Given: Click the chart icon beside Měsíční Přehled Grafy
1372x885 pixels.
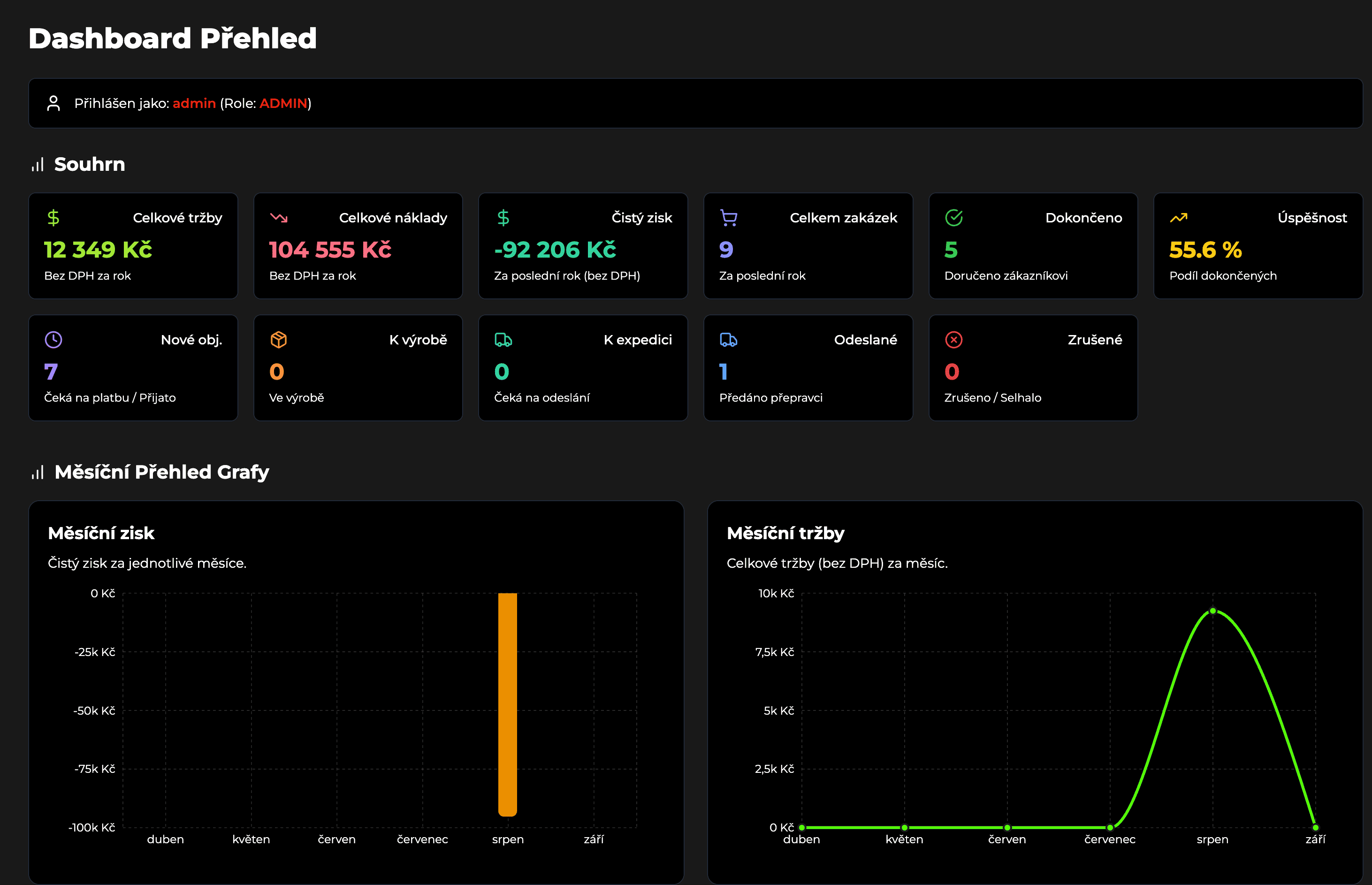Looking at the screenshot, I should pyautogui.click(x=38, y=473).
